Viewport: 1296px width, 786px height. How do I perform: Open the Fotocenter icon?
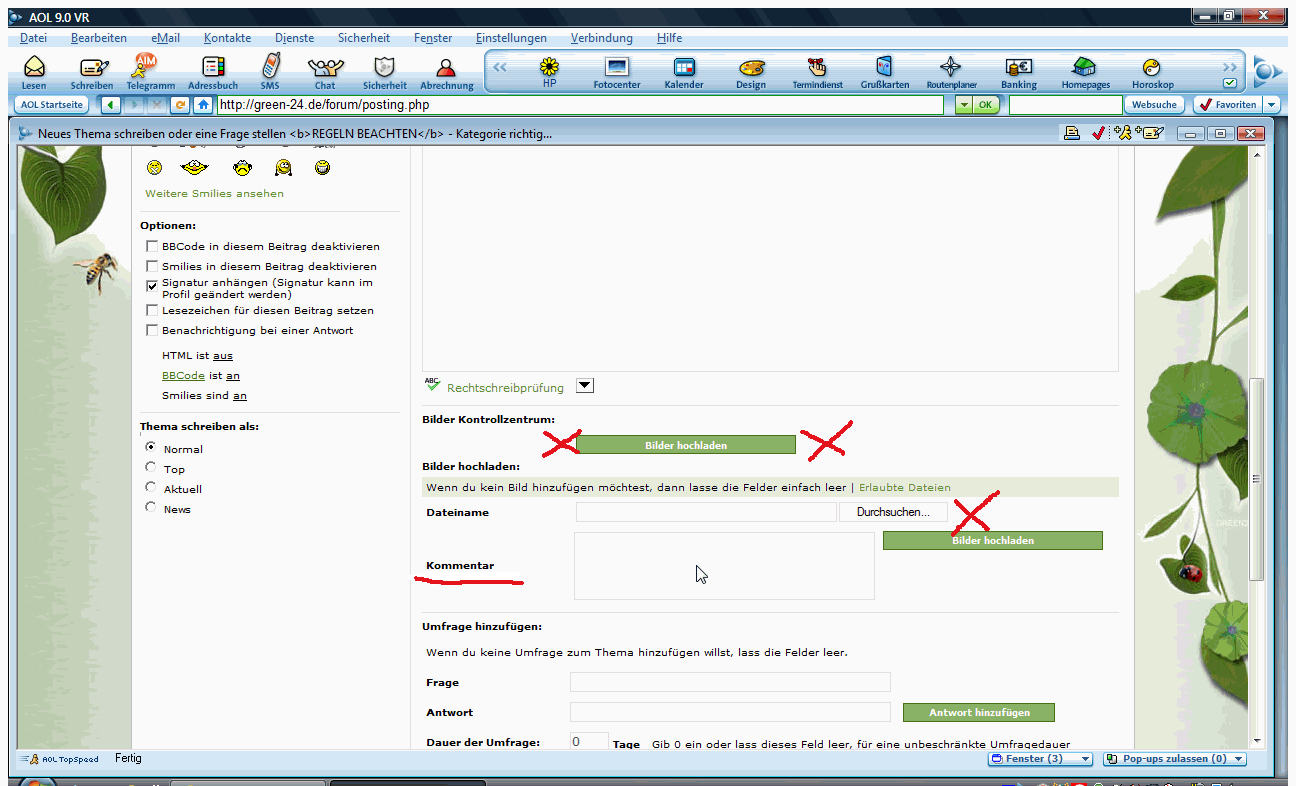(x=617, y=69)
